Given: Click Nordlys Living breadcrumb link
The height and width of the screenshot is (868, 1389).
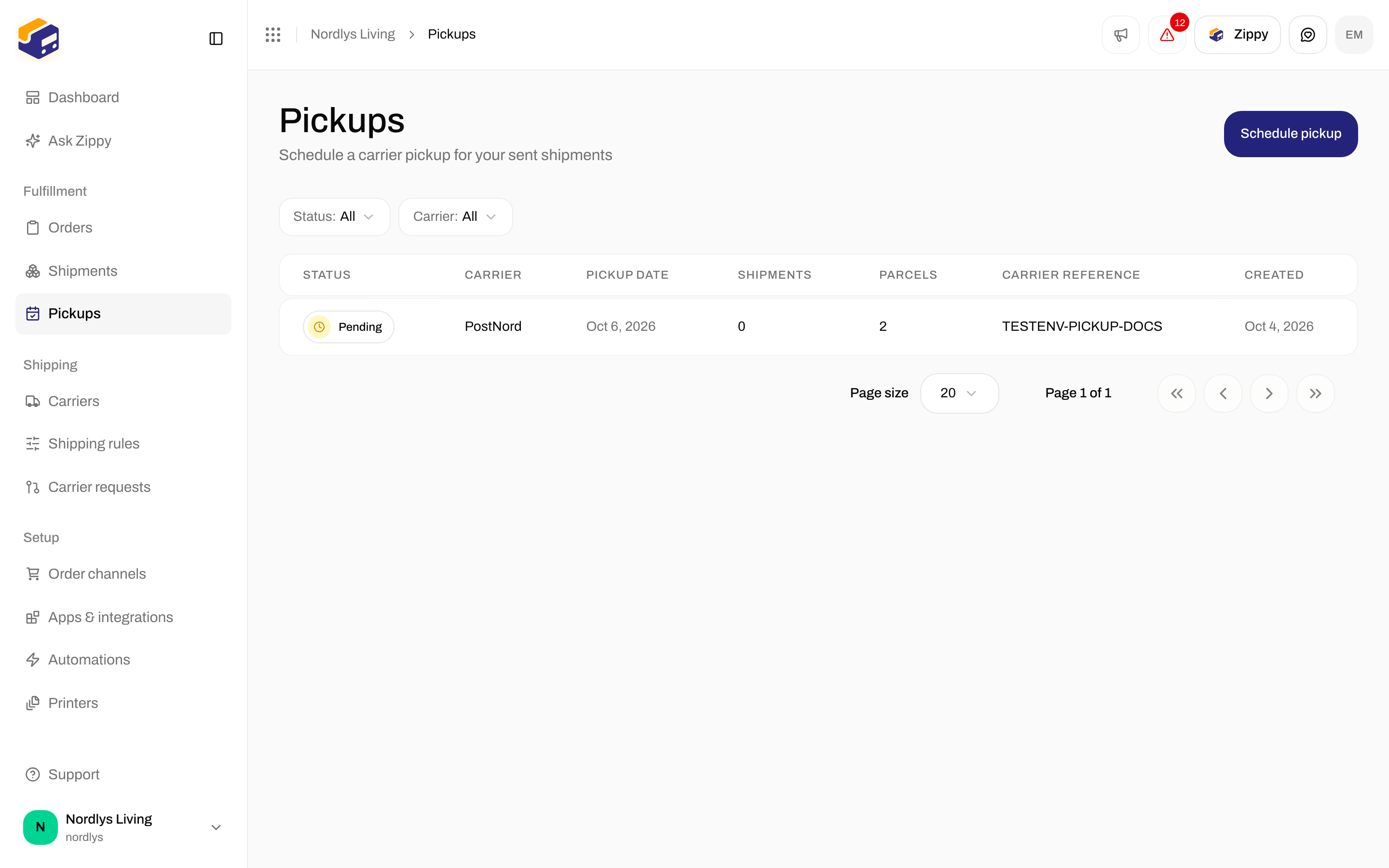Looking at the screenshot, I should [x=353, y=34].
